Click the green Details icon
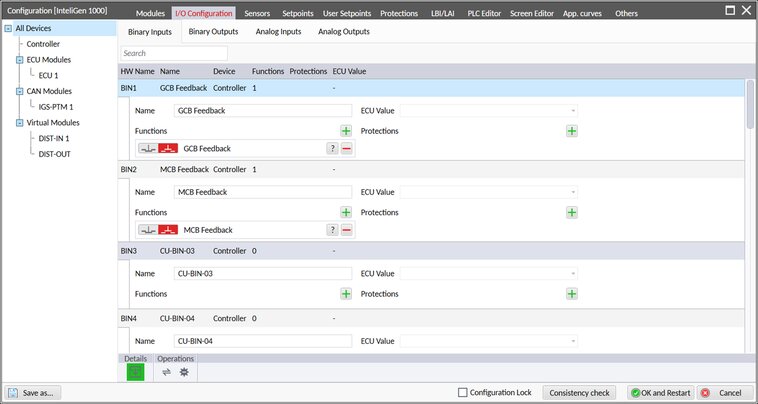 tap(135, 372)
